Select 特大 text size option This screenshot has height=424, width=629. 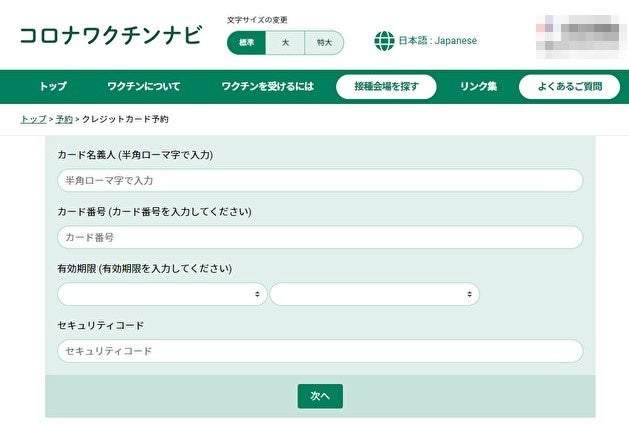tap(324, 42)
